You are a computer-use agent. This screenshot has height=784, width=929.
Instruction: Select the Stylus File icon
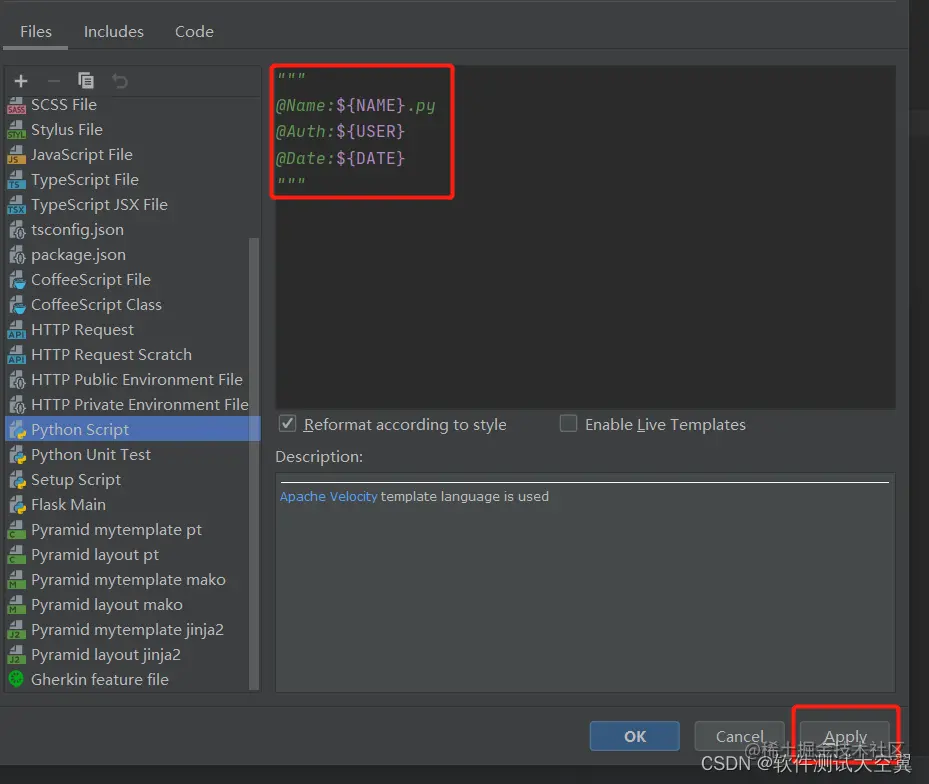point(17,130)
